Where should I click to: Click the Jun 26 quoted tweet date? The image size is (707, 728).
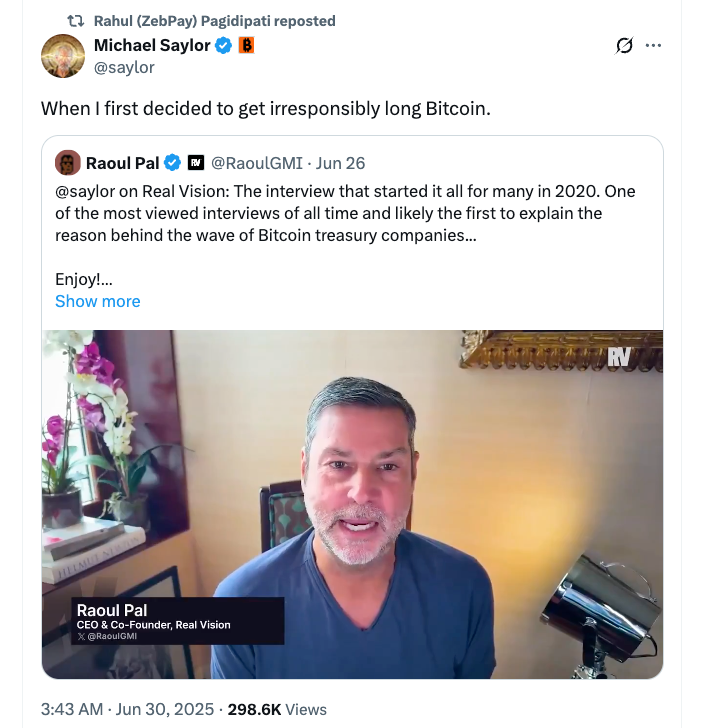(x=339, y=163)
